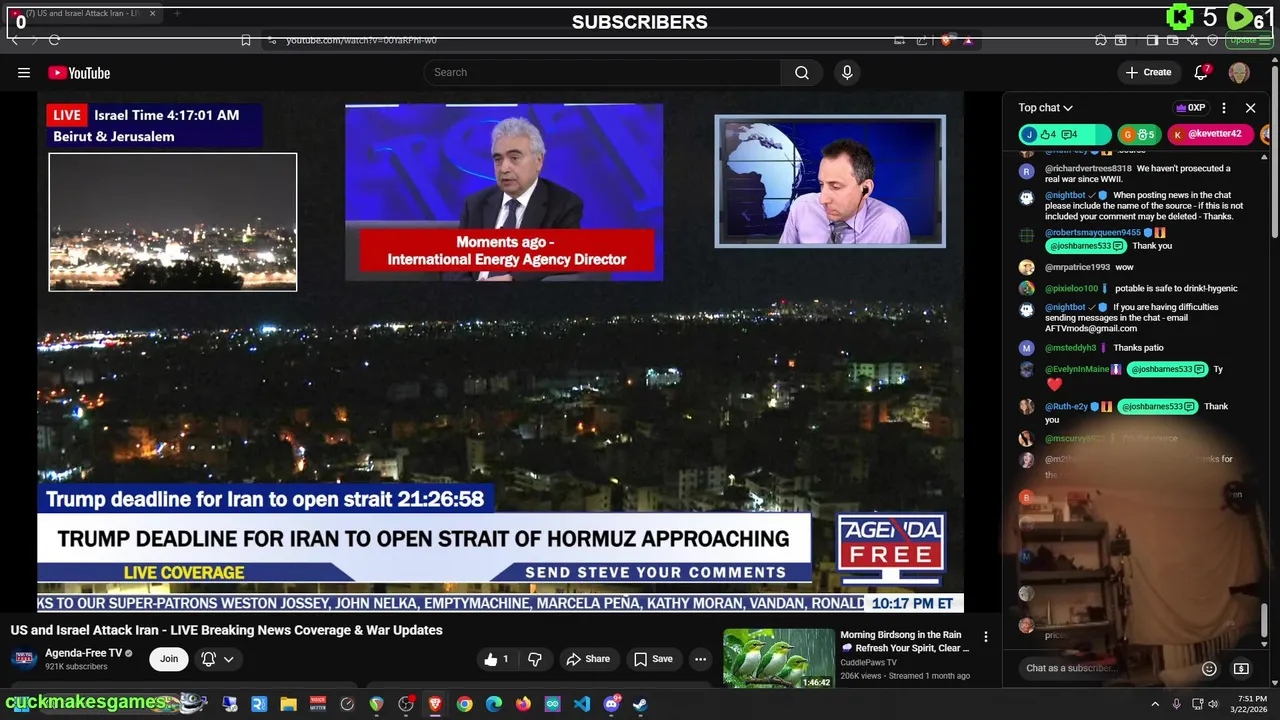
Task: Open Google Chrome from taskbar
Action: (464, 704)
